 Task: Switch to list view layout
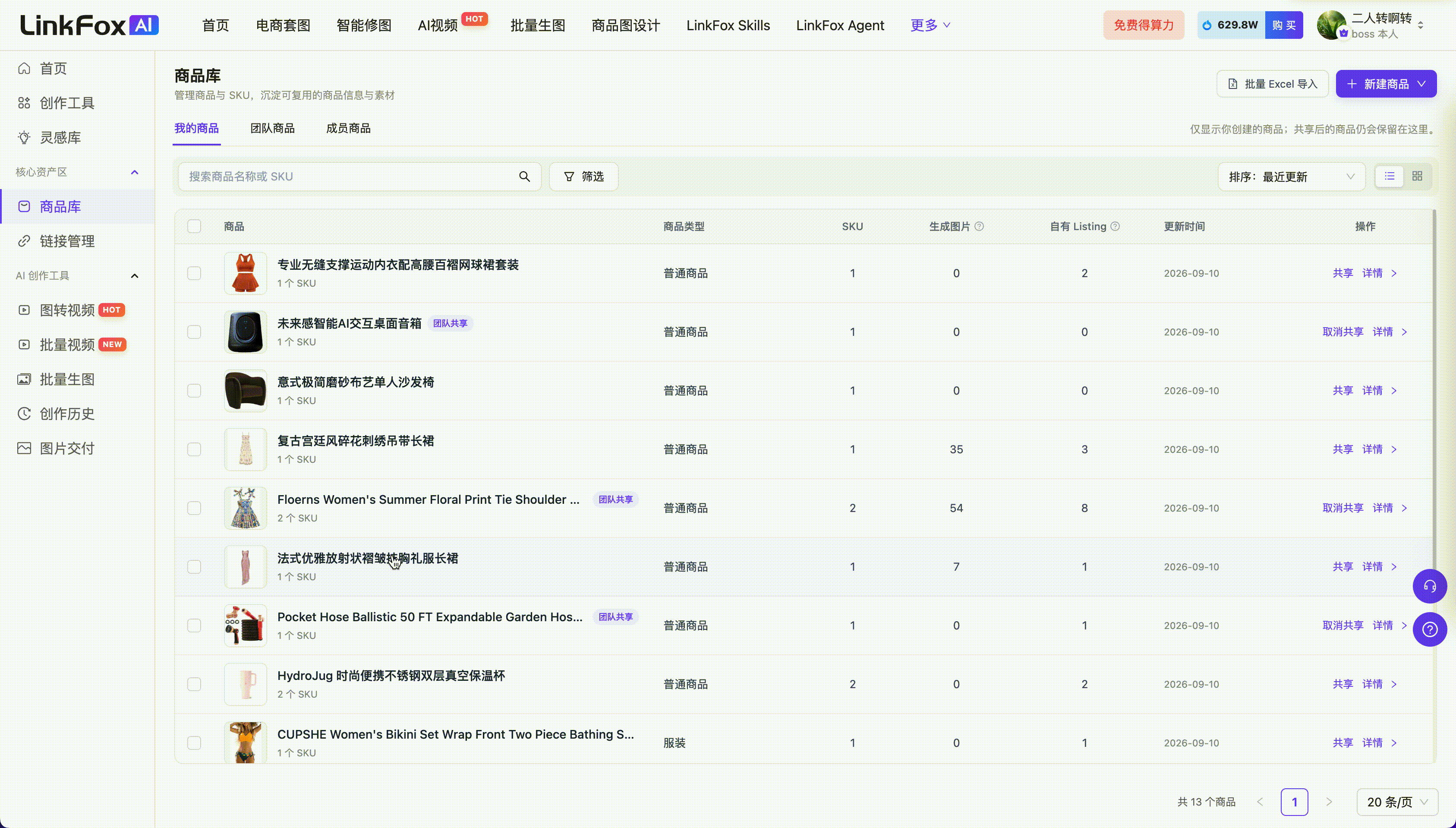(1390, 176)
